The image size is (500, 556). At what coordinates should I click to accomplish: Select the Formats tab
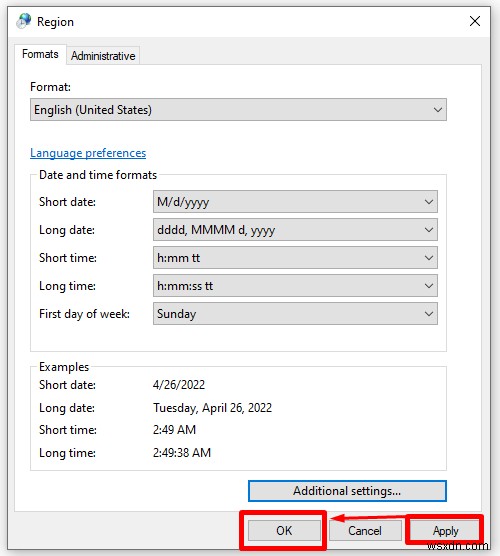click(40, 54)
